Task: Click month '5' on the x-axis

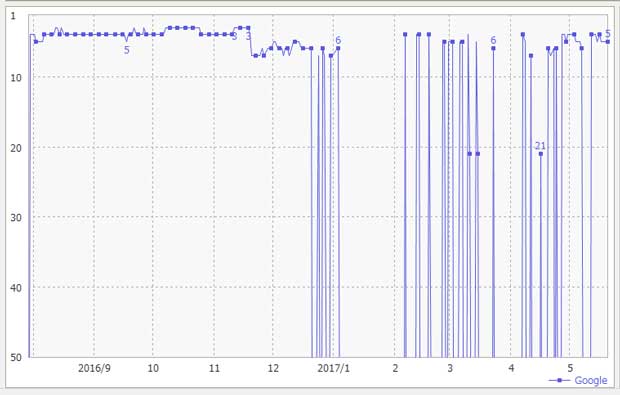Action: pyautogui.click(x=570, y=369)
